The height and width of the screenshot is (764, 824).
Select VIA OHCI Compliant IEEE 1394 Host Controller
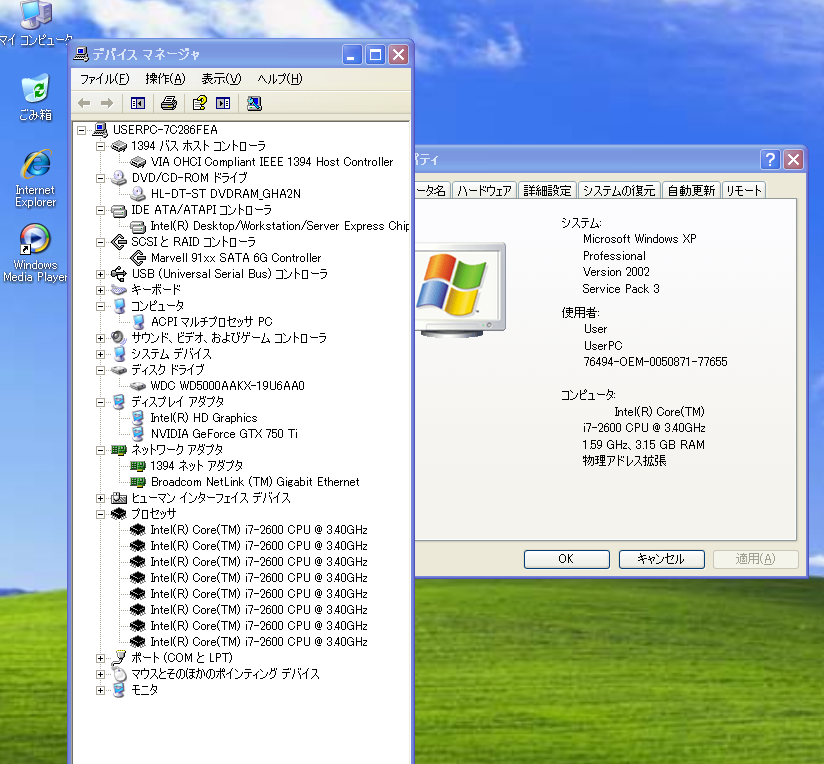(x=272, y=162)
